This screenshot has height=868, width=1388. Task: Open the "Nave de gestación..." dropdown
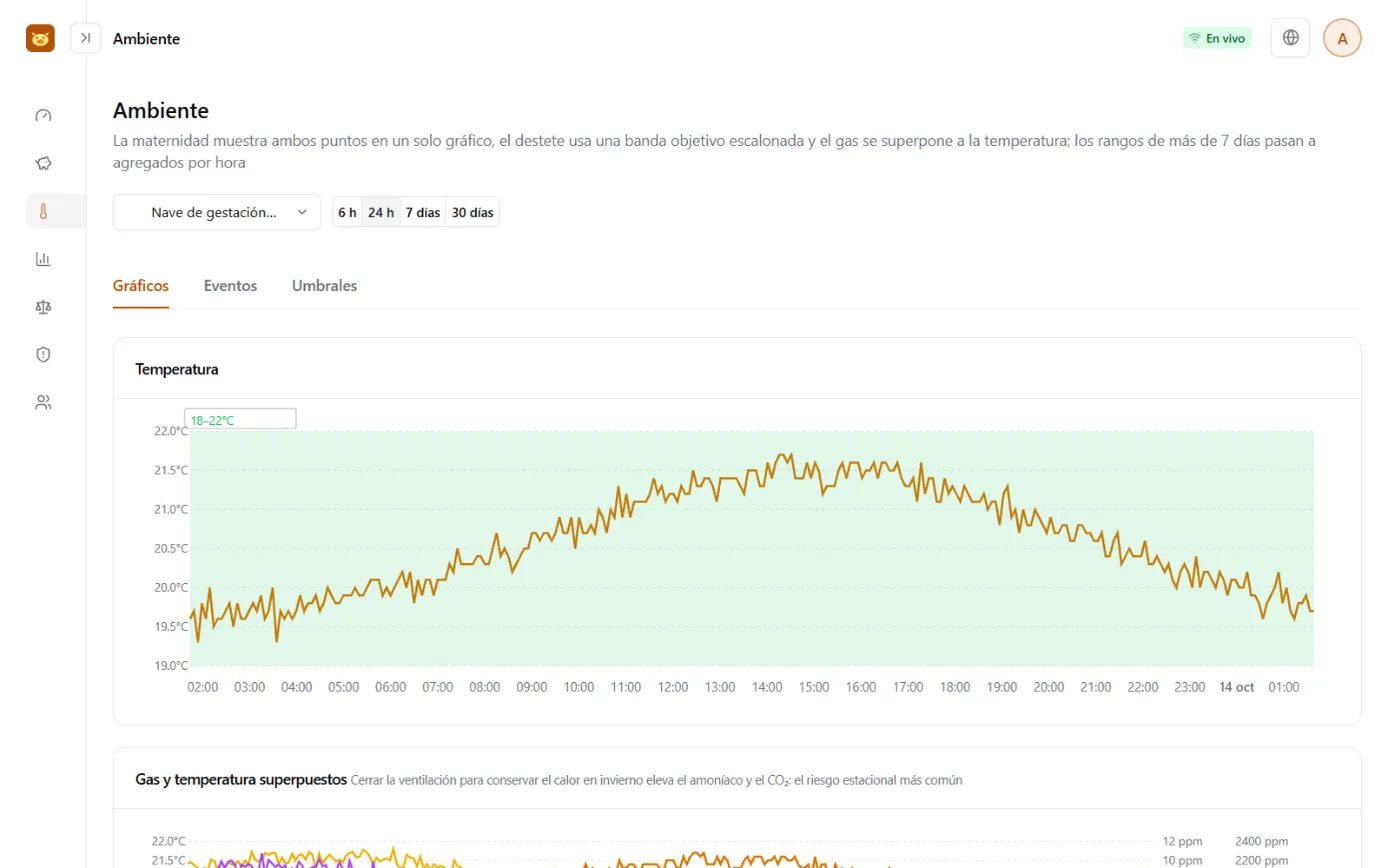217,212
